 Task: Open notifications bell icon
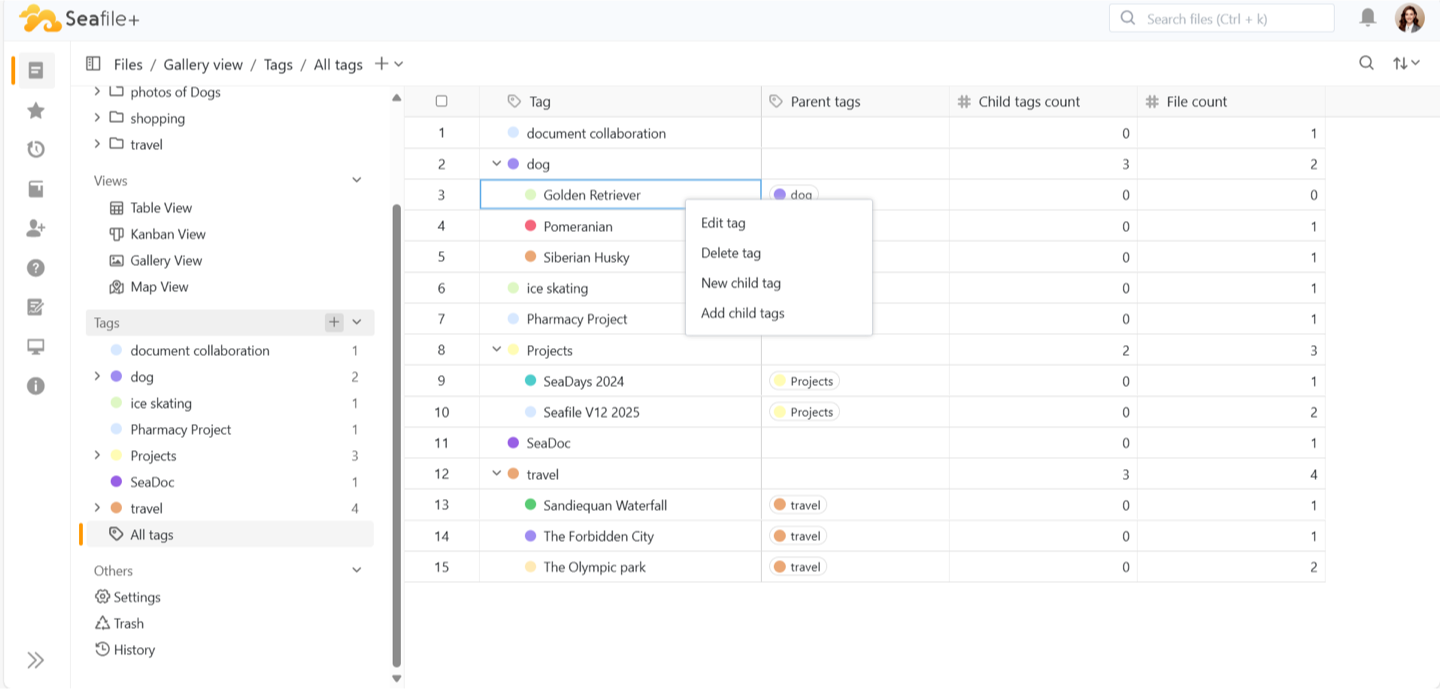(1368, 17)
